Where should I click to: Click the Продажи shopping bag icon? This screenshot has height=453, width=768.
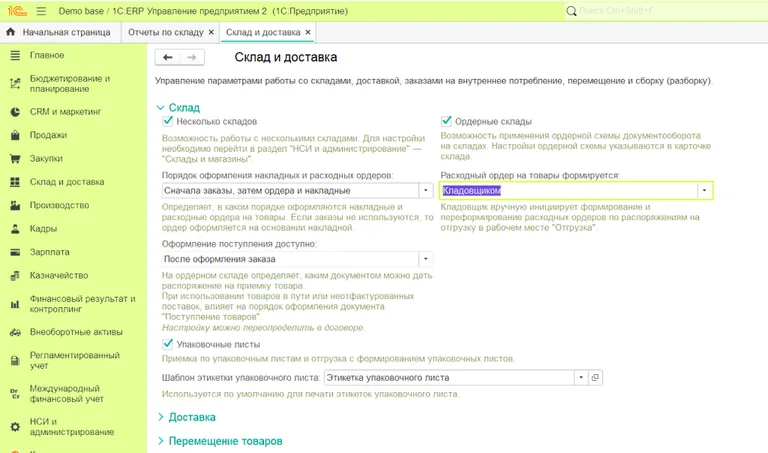pyautogui.click(x=15, y=135)
